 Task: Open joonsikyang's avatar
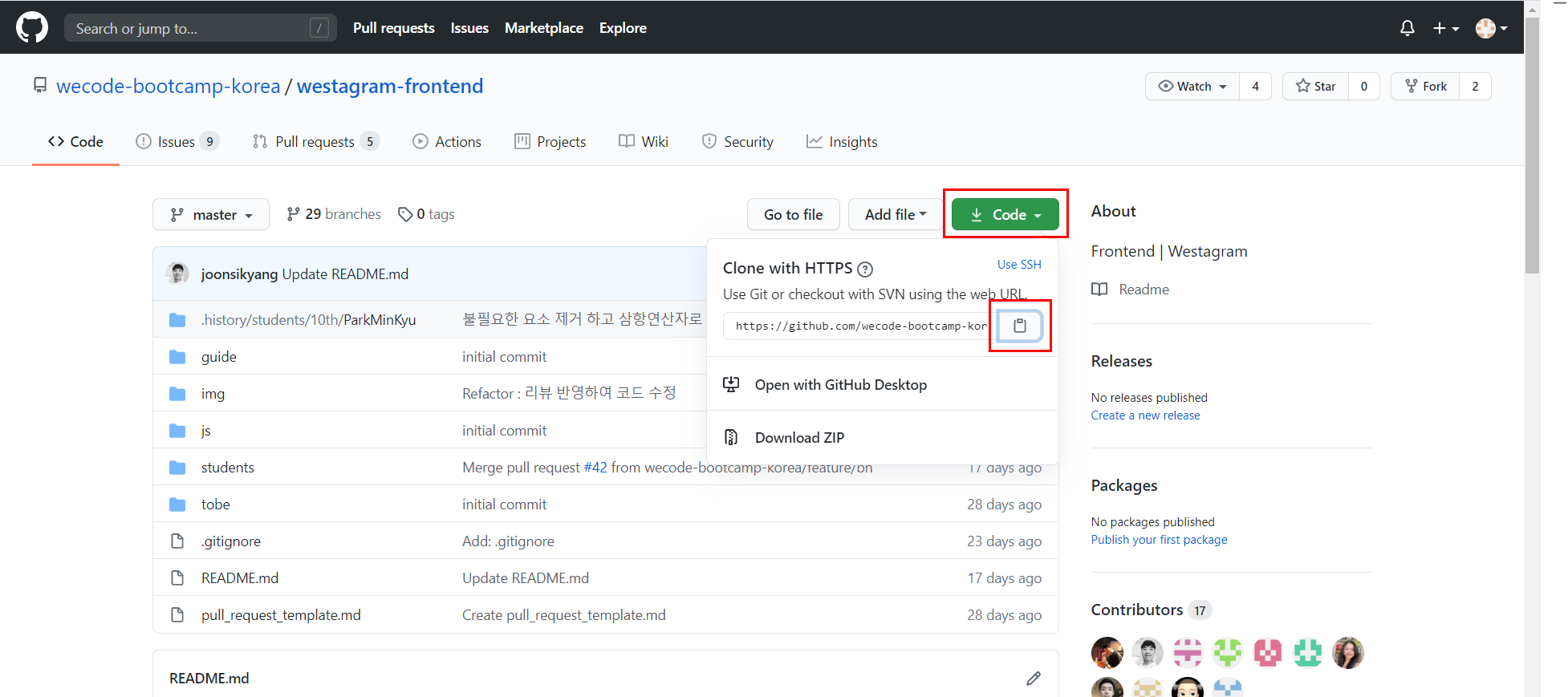pyautogui.click(x=177, y=274)
